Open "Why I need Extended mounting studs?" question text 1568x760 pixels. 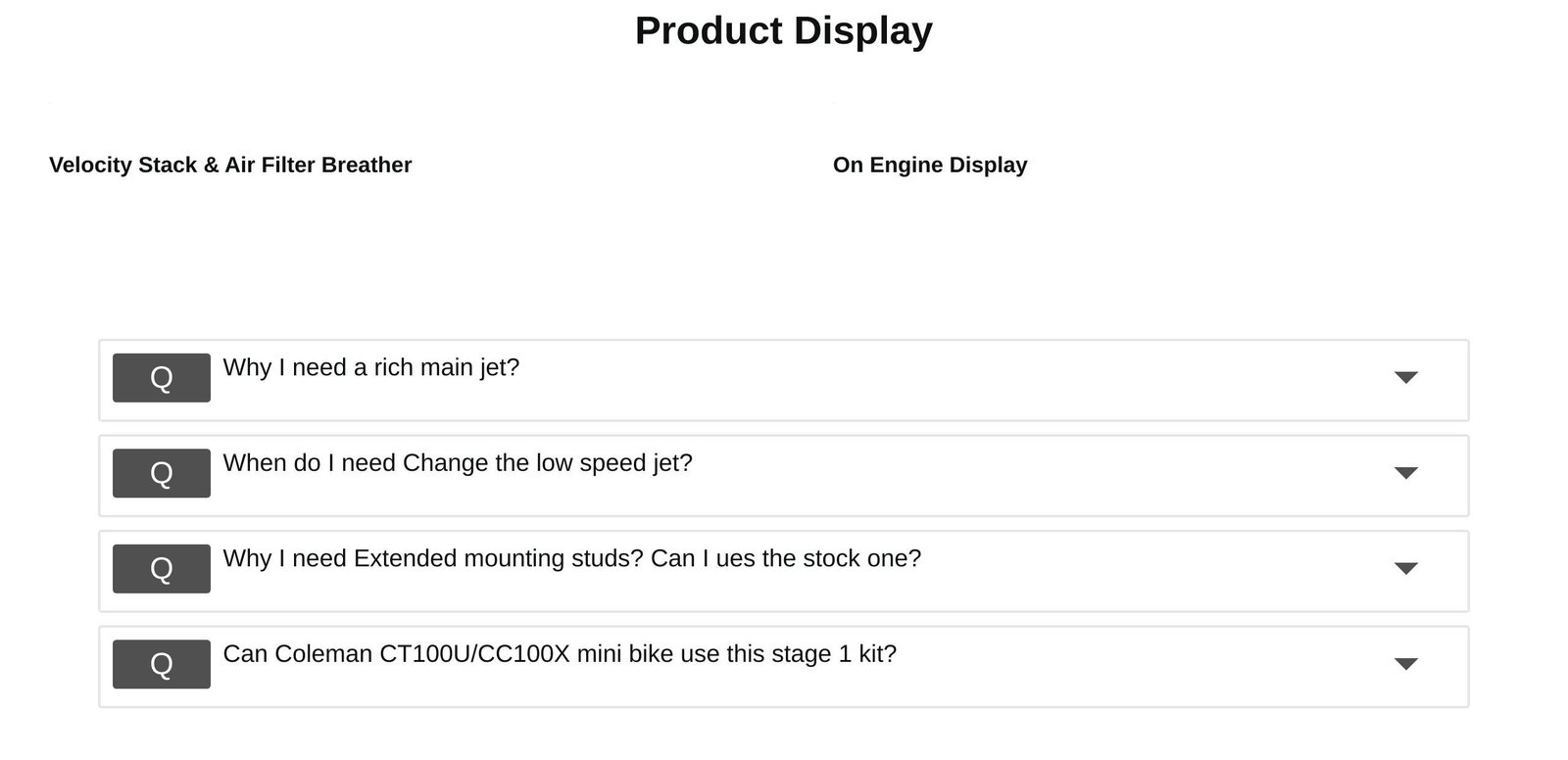pos(572,558)
